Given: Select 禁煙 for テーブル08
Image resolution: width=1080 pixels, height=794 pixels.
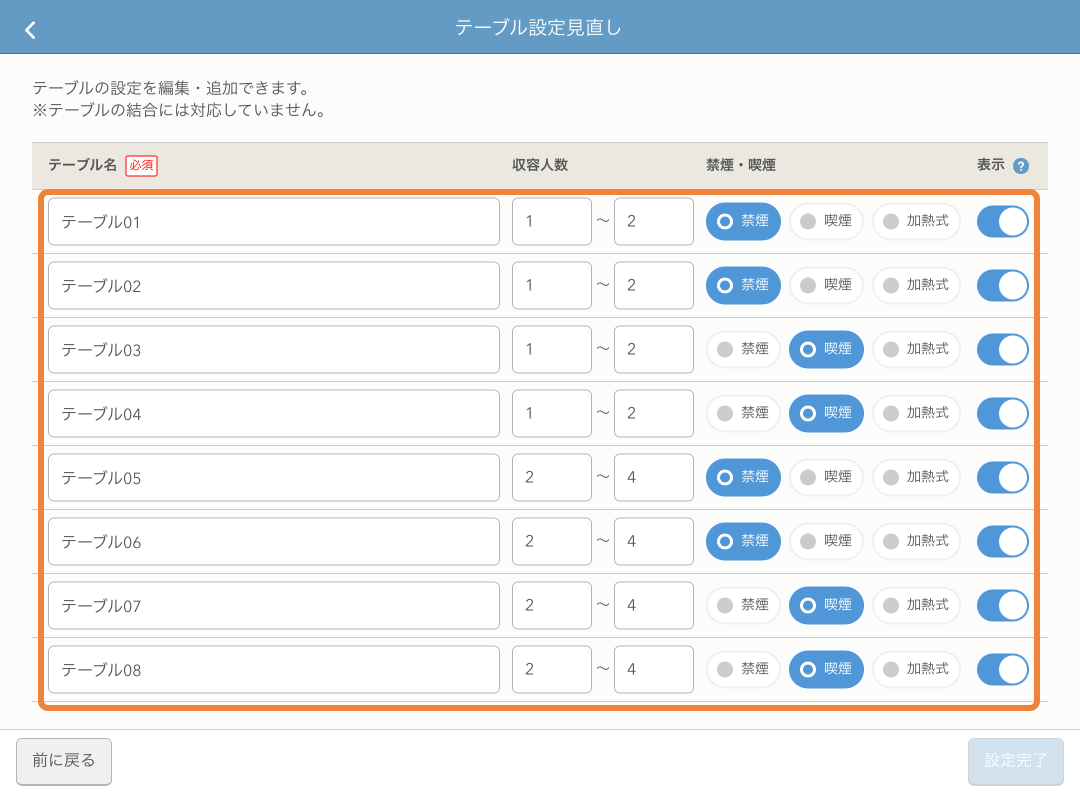Looking at the screenshot, I should tap(743, 669).
